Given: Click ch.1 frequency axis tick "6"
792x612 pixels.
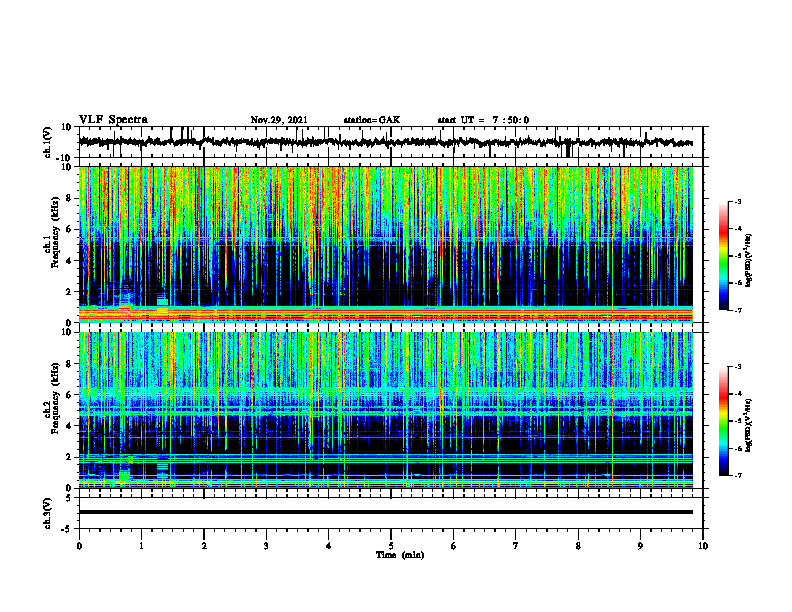Looking at the screenshot, I should (x=69, y=229).
